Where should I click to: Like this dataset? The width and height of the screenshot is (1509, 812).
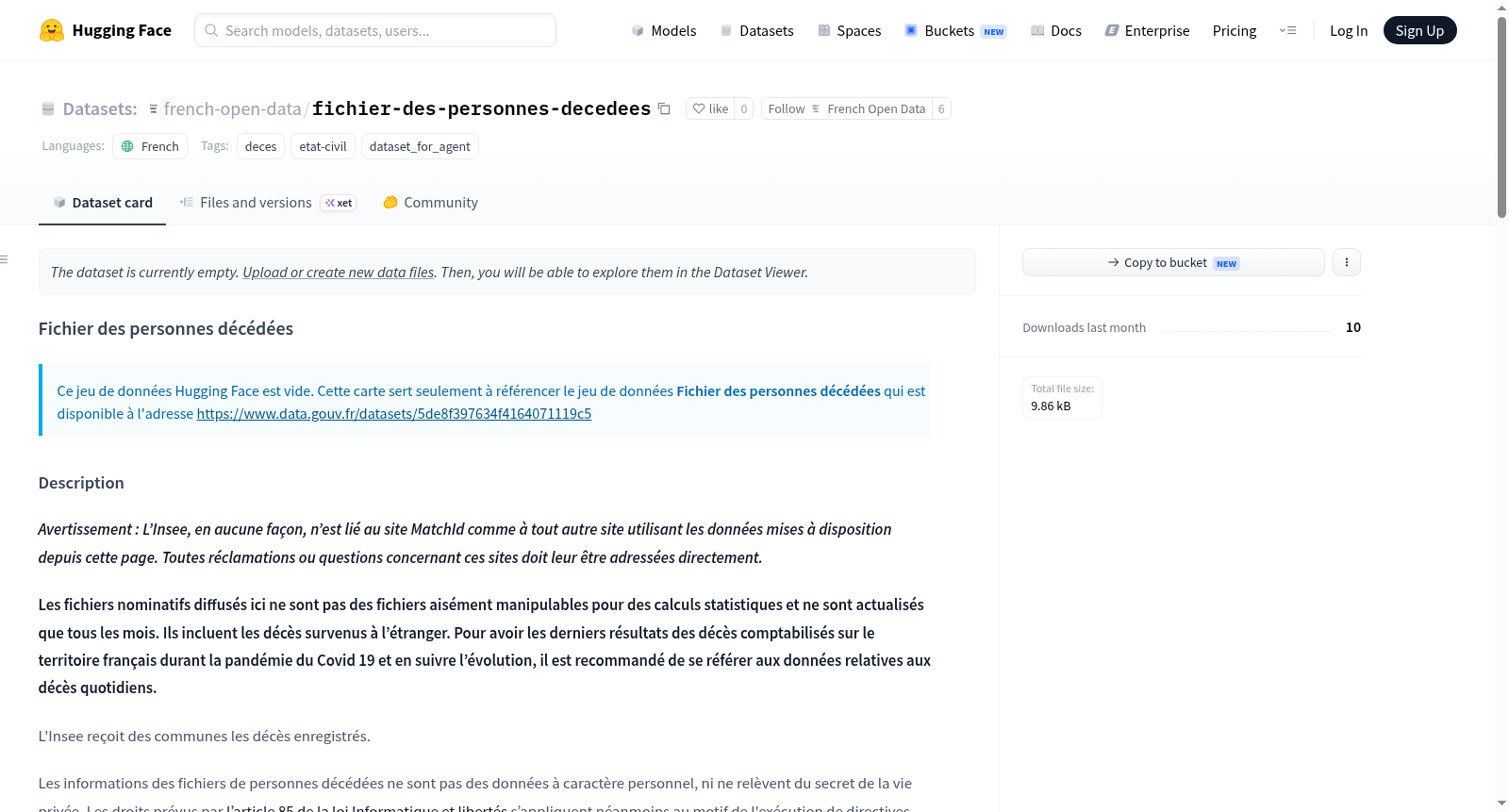coord(710,108)
